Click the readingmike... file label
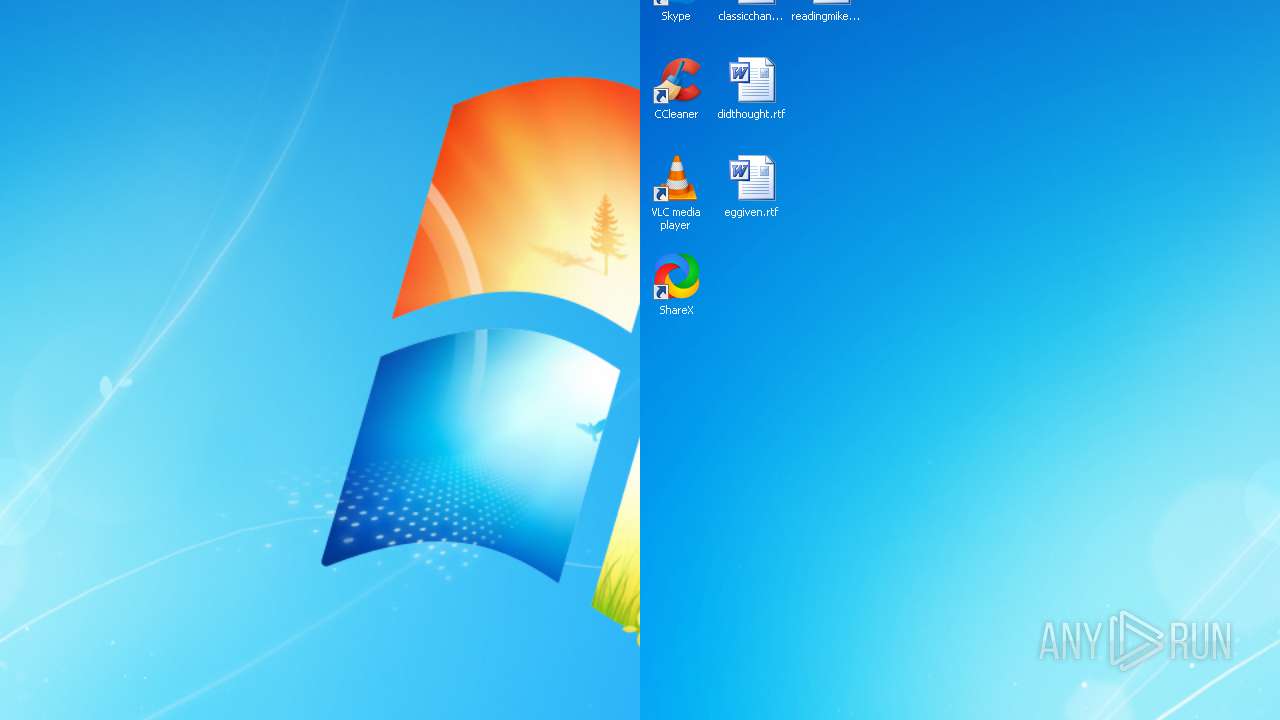Screen dimensions: 1280x720 point(826,16)
